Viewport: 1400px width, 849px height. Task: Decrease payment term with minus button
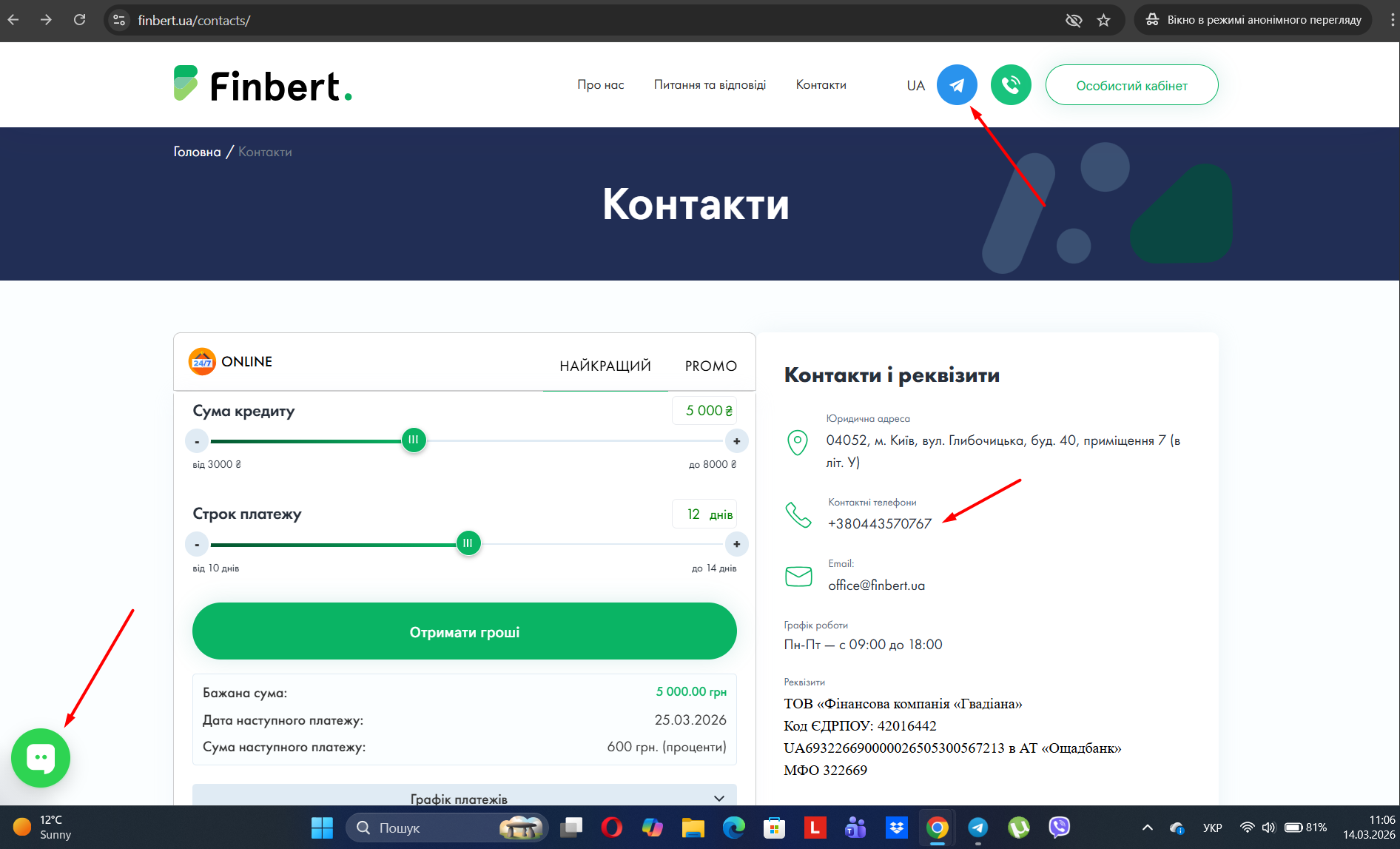197,545
